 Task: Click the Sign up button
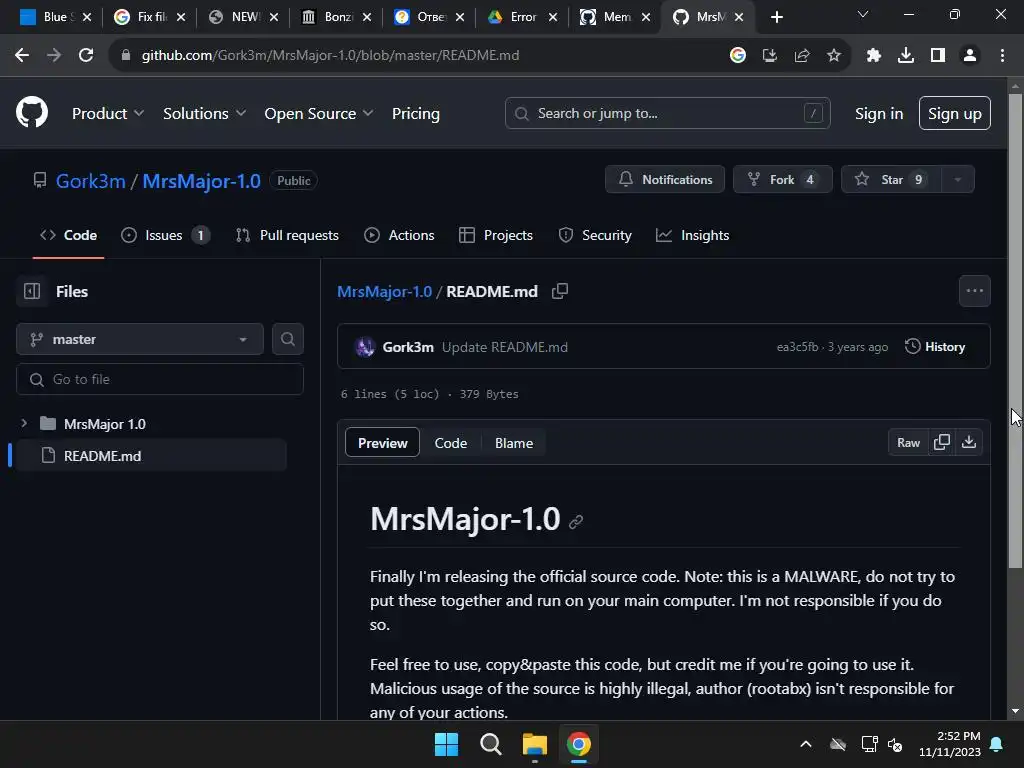coord(954,113)
